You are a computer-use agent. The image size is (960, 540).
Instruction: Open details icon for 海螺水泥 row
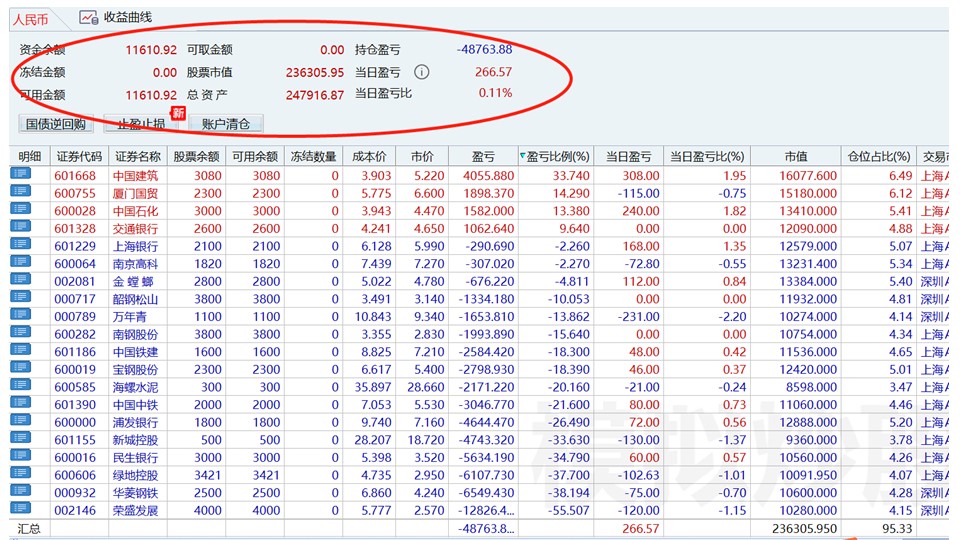click(20, 386)
